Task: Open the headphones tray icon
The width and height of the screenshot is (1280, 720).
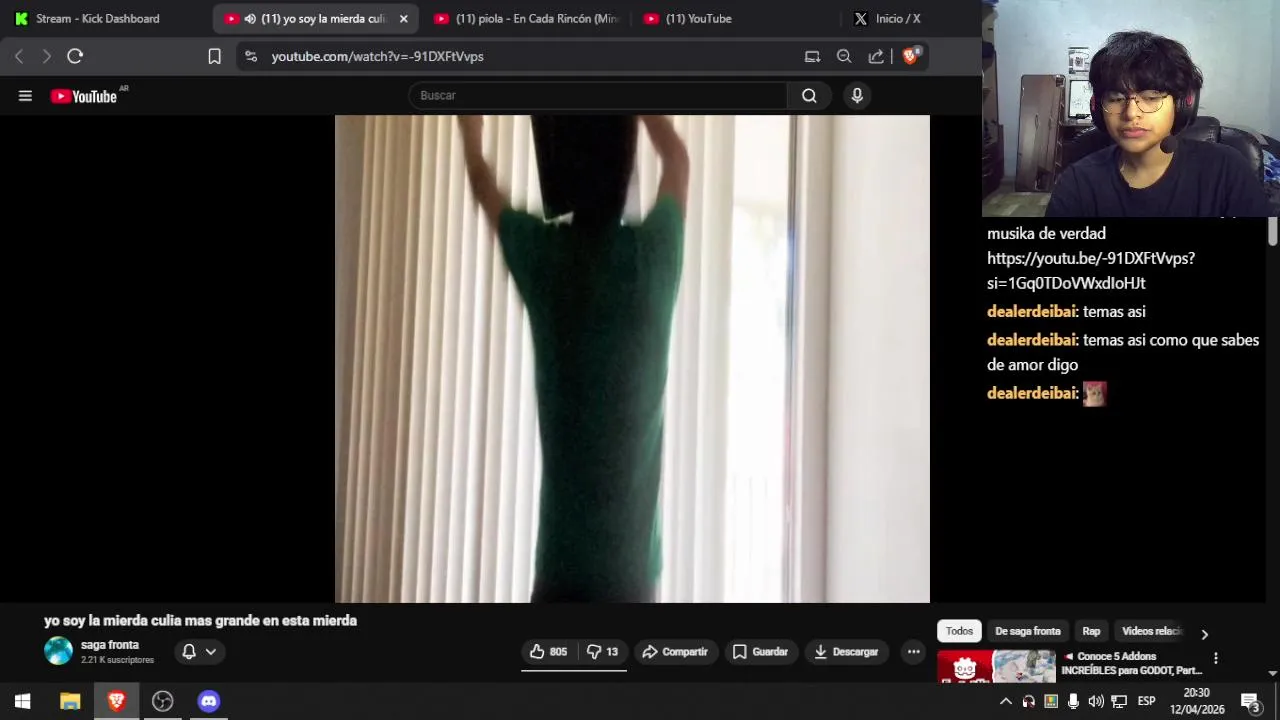Action: [1028, 702]
